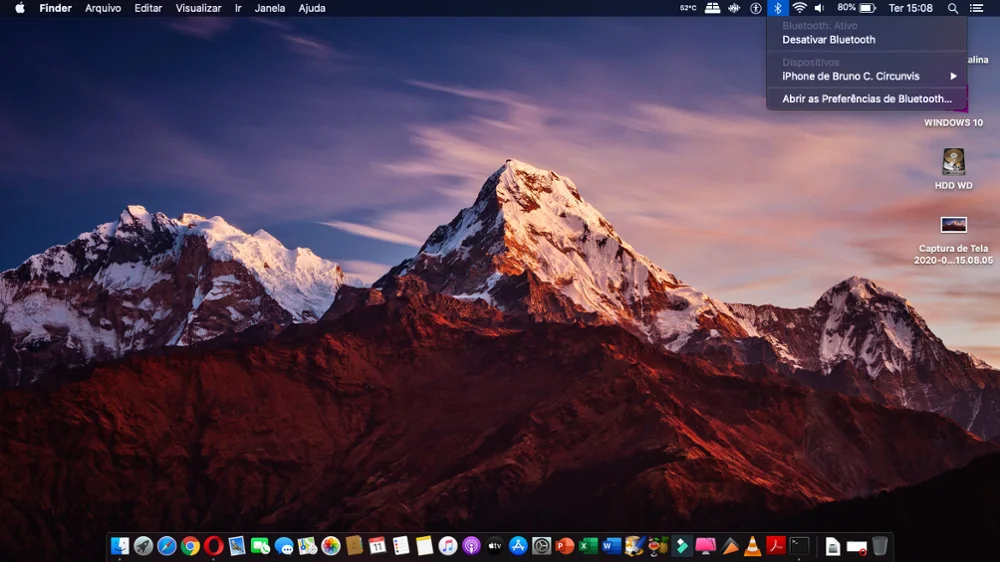Open Maps from the Dock
The width and height of the screenshot is (1000, 562).
[x=307, y=546]
